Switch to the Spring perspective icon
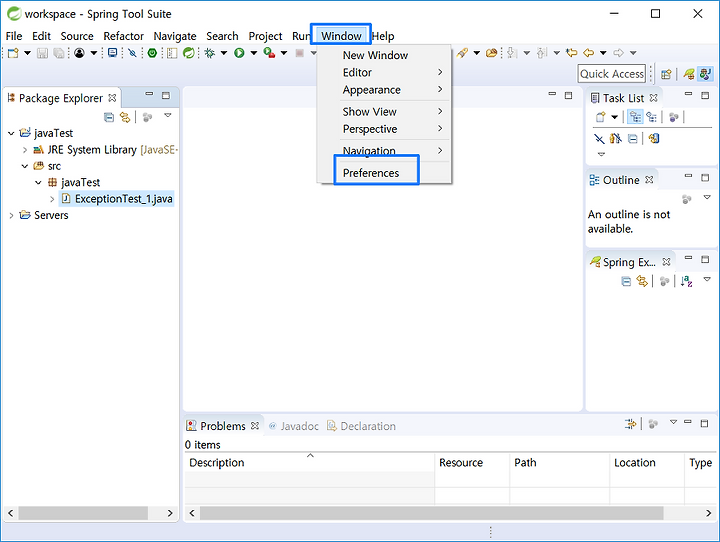 pyautogui.click(x=688, y=74)
